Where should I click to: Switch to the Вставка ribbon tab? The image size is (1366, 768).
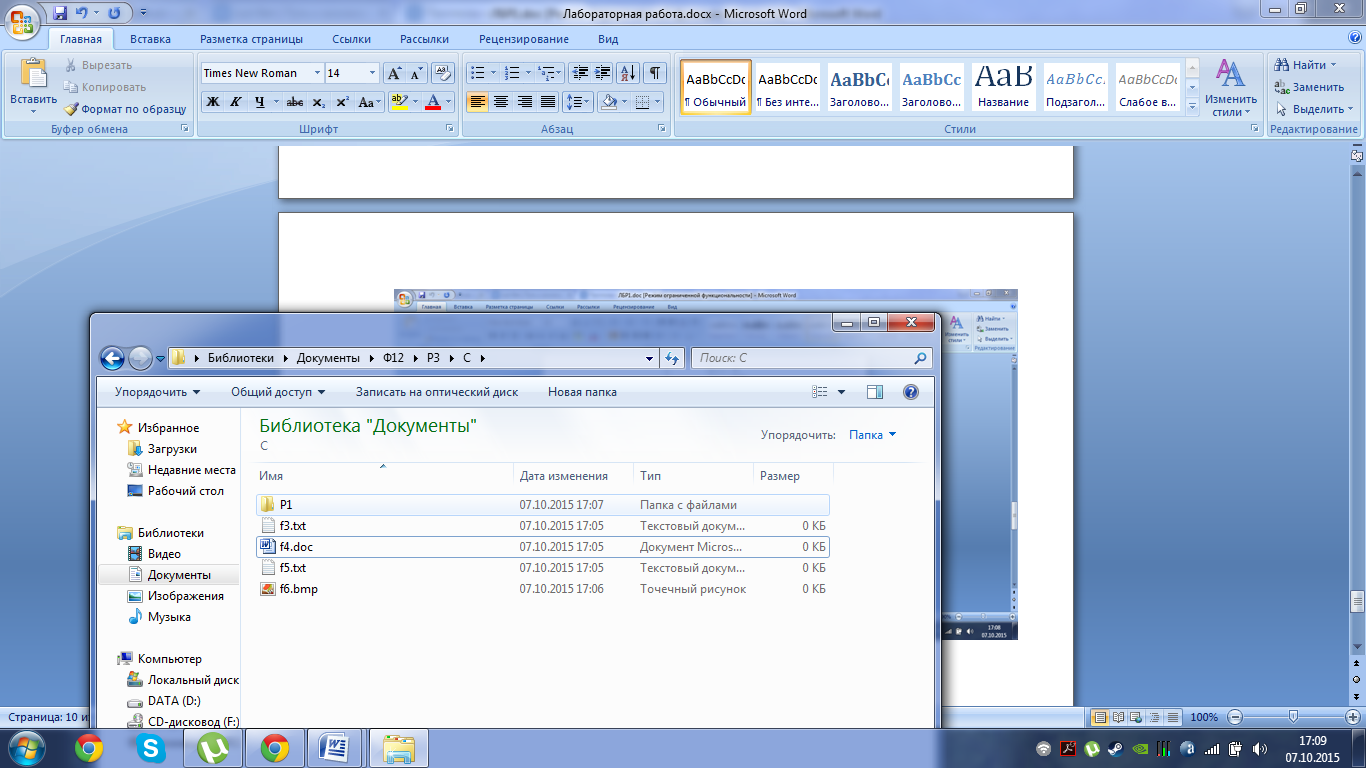pos(150,39)
